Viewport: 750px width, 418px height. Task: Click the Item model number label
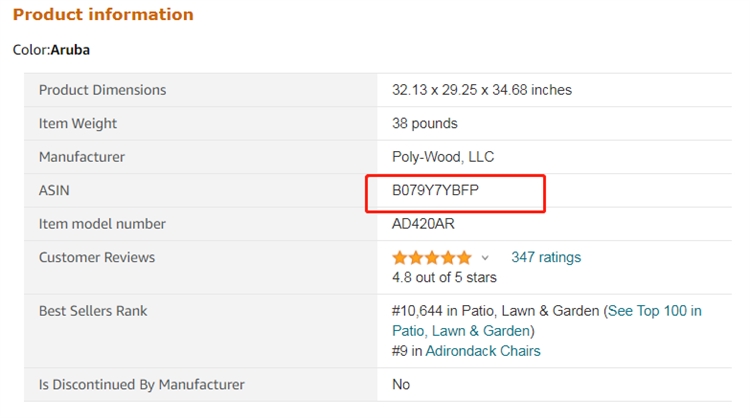[x=102, y=224]
